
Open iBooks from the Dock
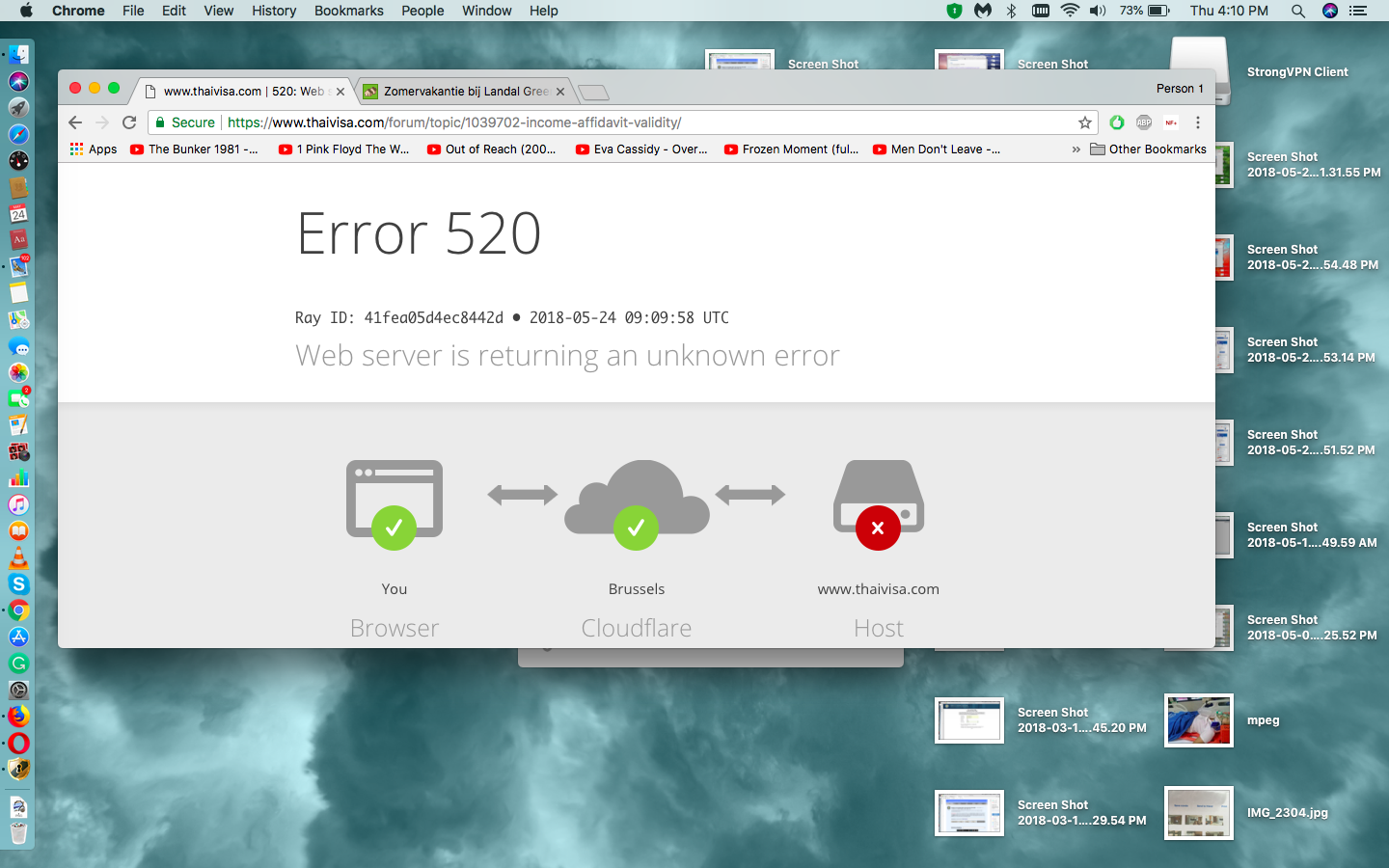click(x=18, y=530)
